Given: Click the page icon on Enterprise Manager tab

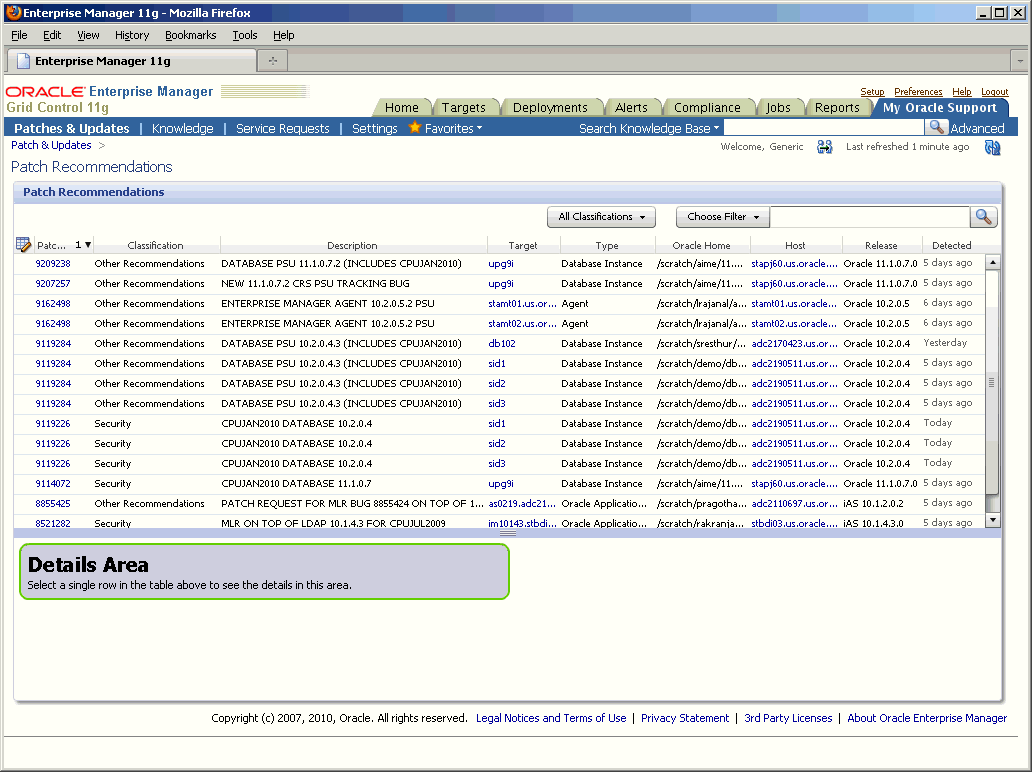Looking at the screenshot, I should (23, 61).
